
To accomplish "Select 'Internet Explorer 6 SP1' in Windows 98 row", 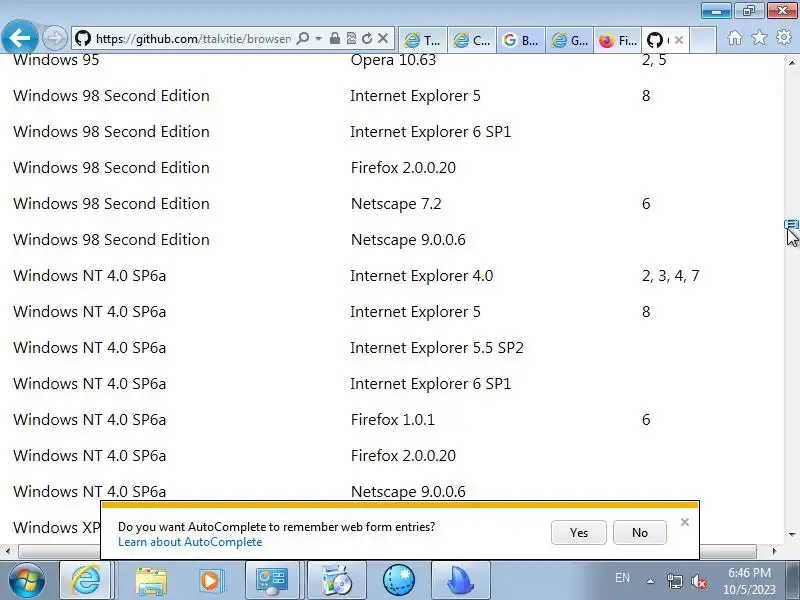I will click(431, 132).
